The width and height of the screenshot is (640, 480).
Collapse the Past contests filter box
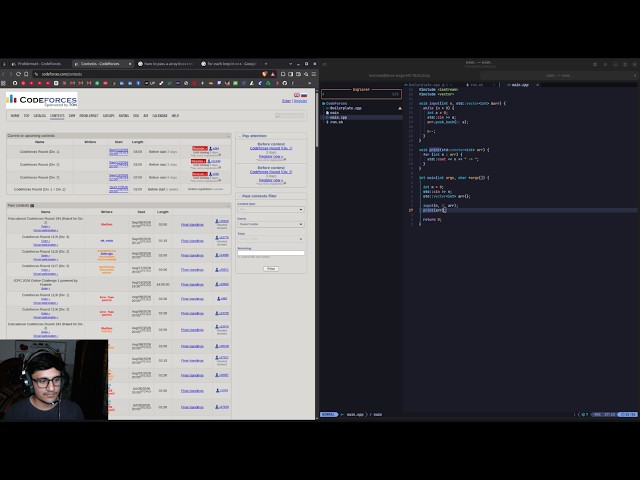coord(240,196)
